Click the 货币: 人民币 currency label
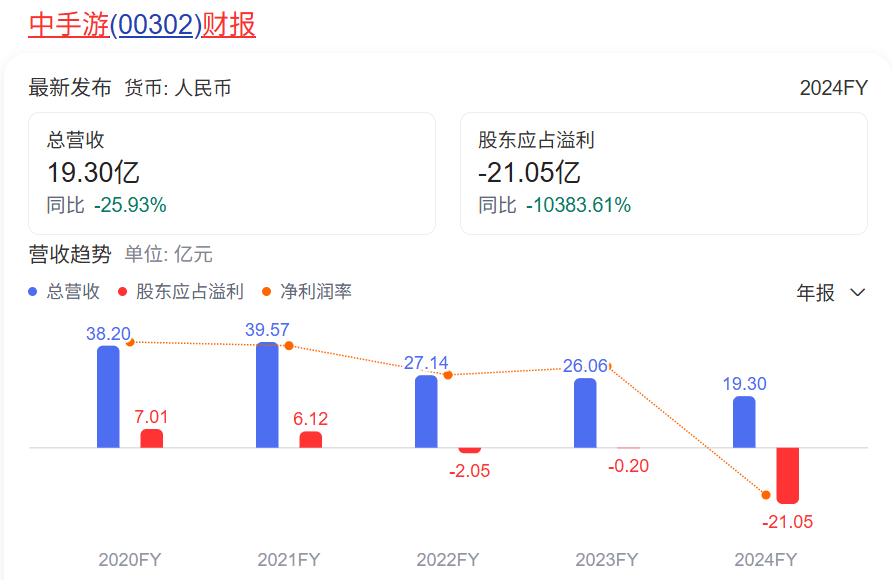This screenshot has width=892, height=580. [178, 88]
